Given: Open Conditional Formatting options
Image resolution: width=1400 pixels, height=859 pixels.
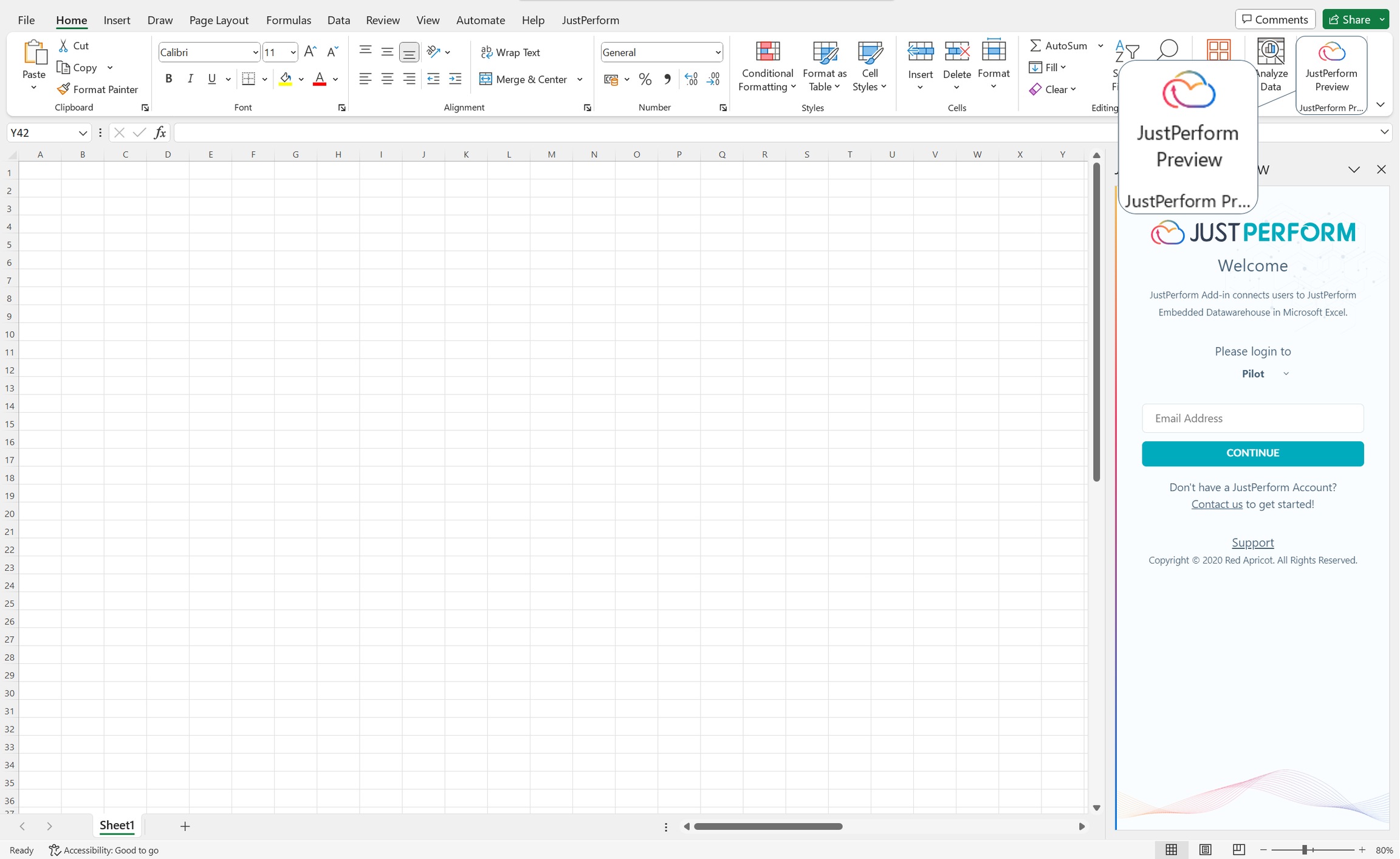Looking at the screenshot, I should [x=767, y=66].
